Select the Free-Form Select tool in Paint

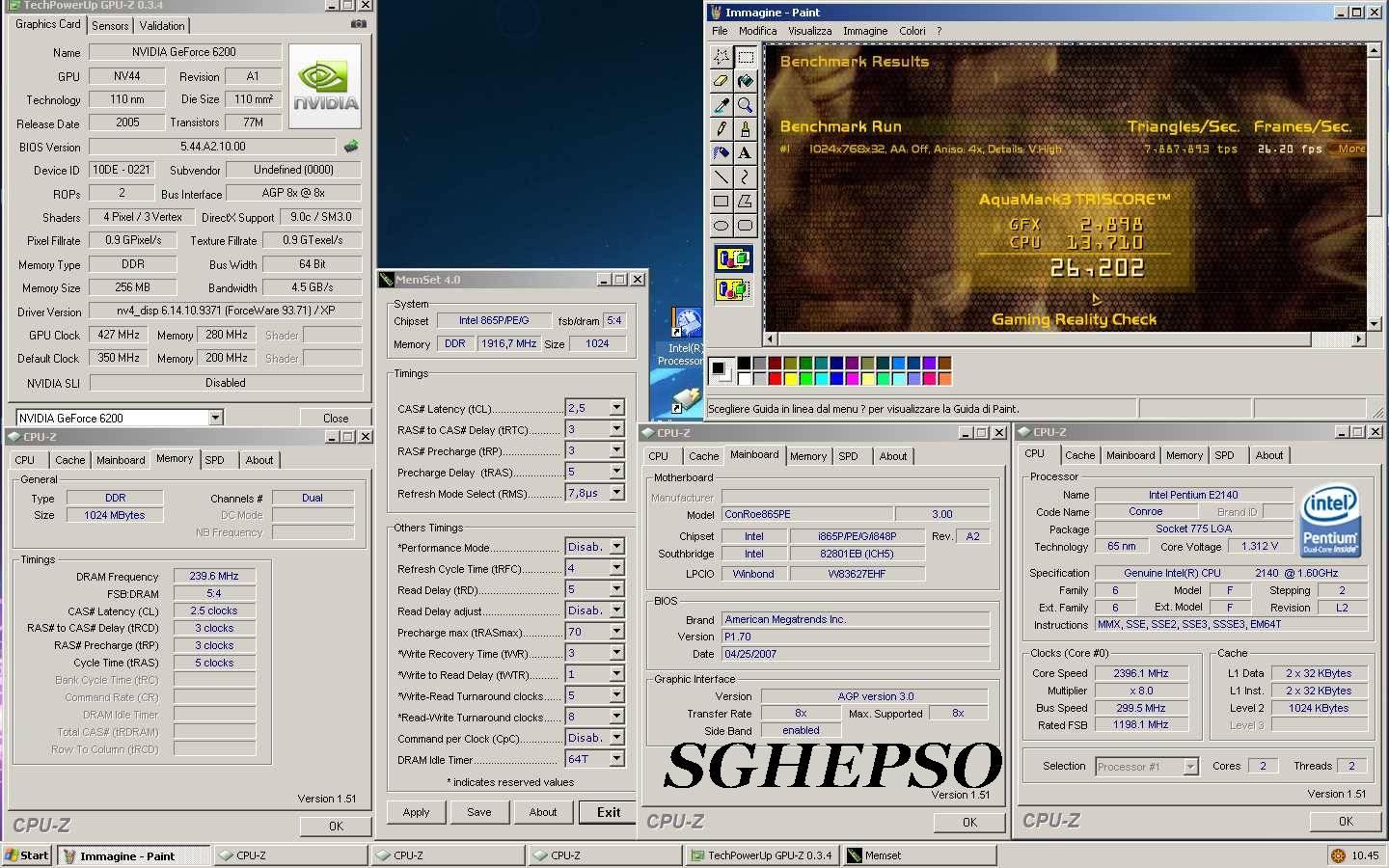pyautogui.click(x=721, y=57)
